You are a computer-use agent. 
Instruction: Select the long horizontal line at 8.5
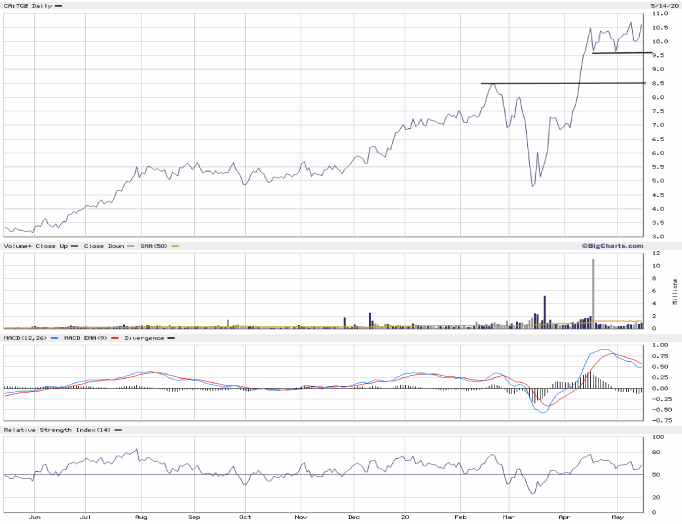click(x=560, y=83)
